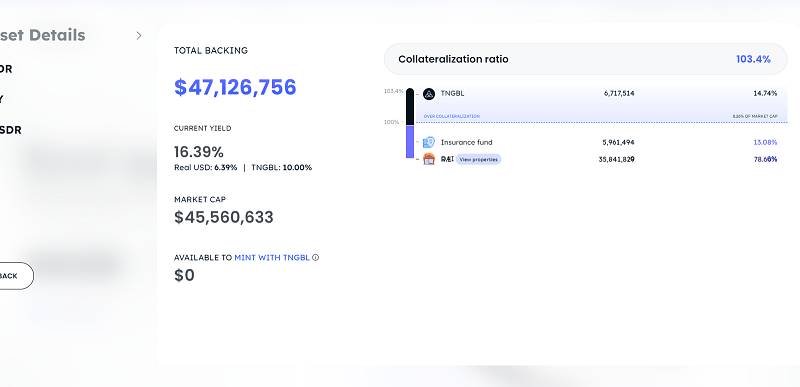This screenshot has width=800, height=387.
Task: Click the TNGBL row label
Action: pos(453,93)
